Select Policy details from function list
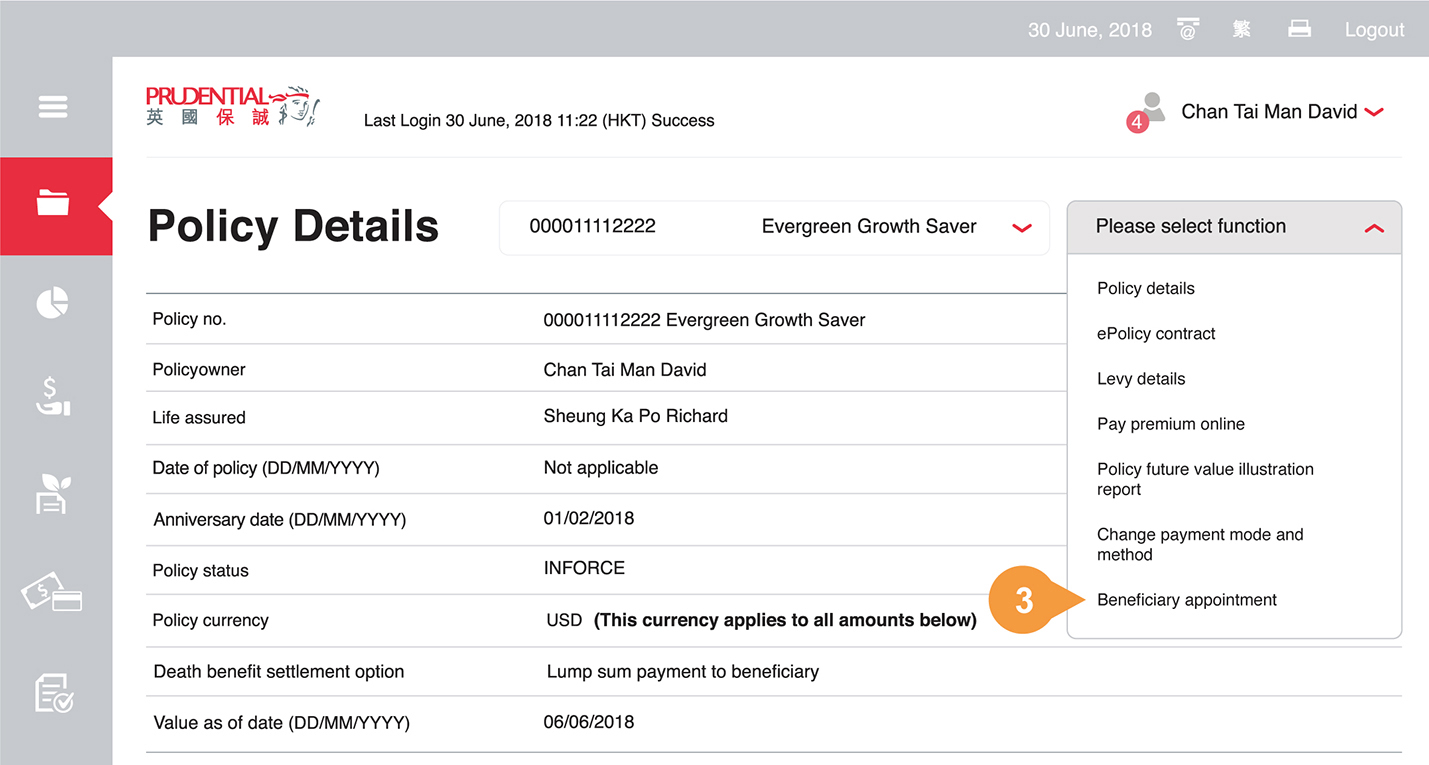The width and height of the screenshot is (1429, 765). [1146, 288]
